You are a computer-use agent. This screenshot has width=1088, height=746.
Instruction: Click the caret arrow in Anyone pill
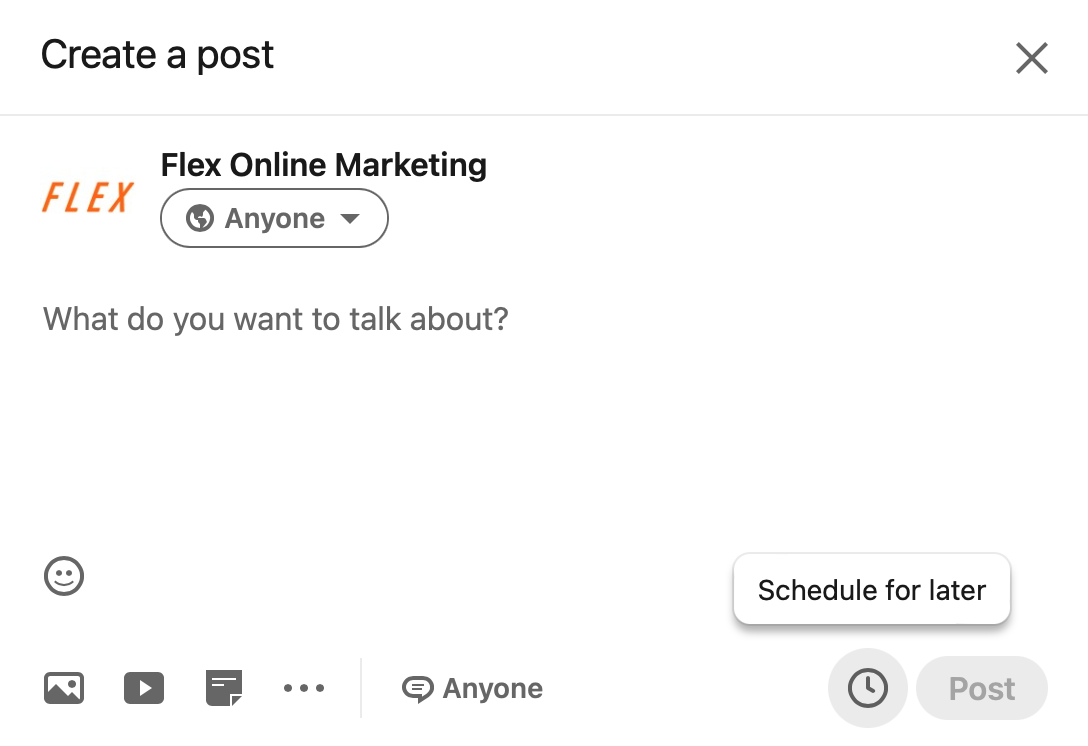click(x=350, y=219)
